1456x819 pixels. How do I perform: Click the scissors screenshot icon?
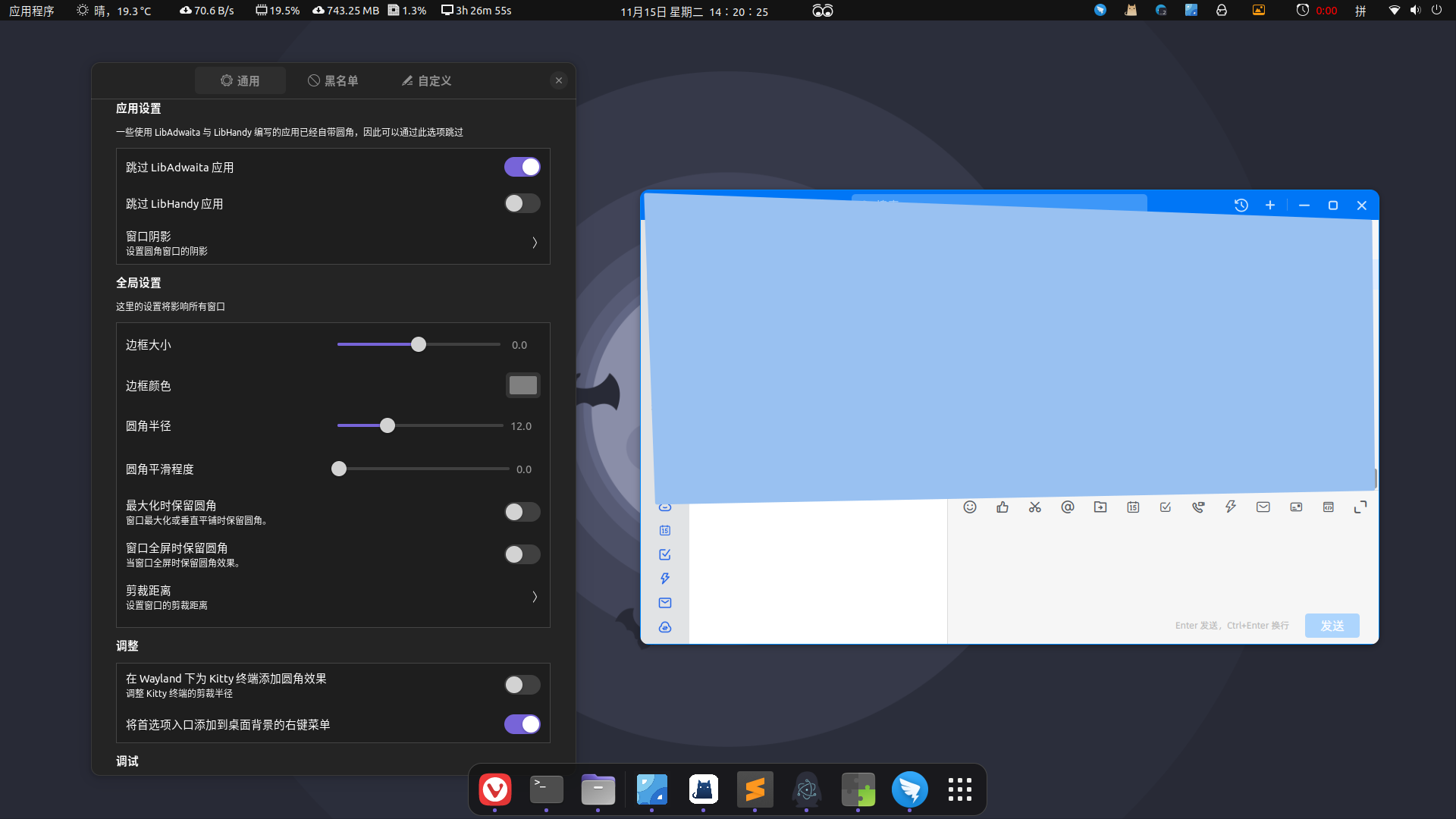coord(1034,507)
